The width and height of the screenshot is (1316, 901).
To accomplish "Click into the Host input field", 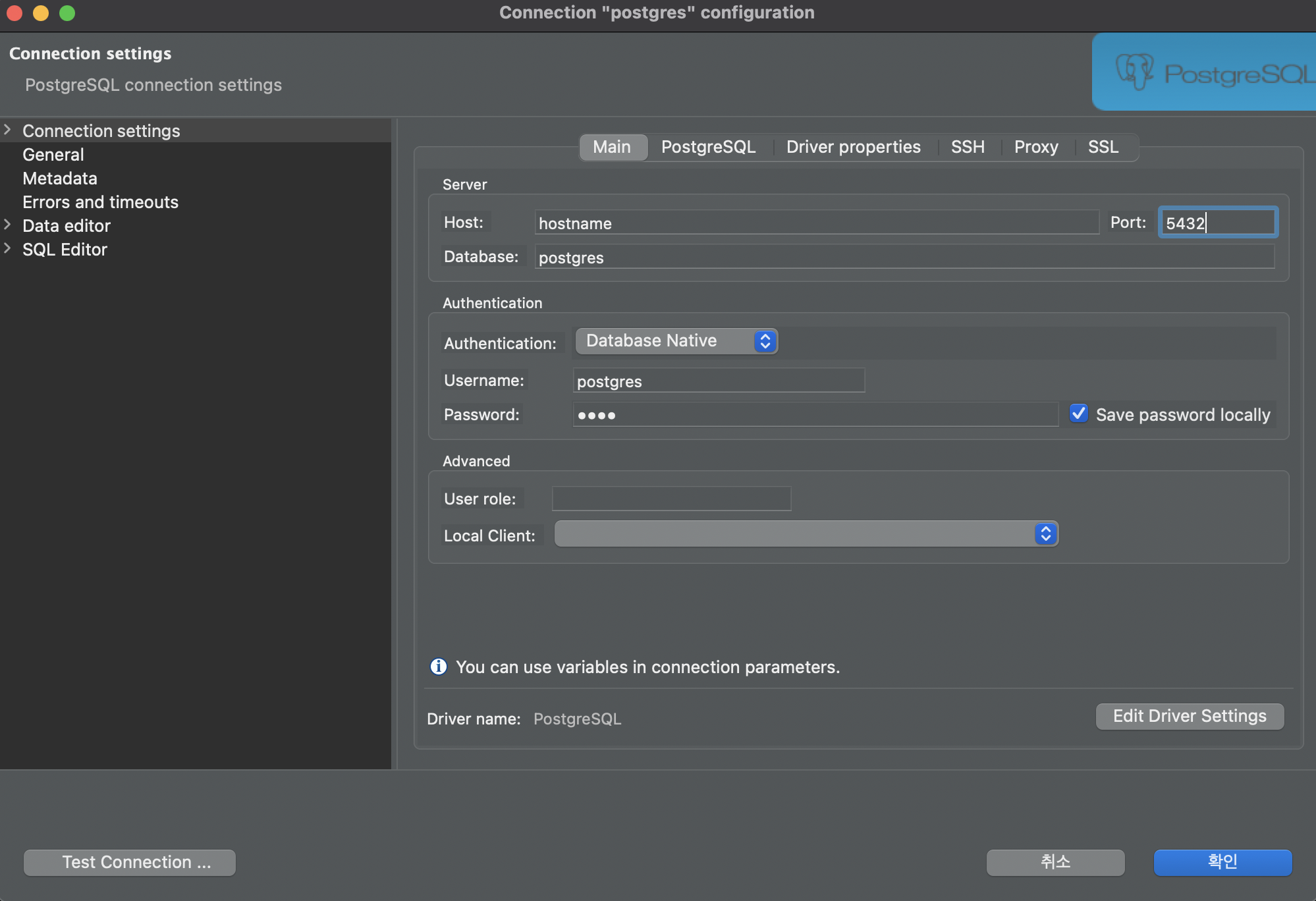I will coord(815,223).
